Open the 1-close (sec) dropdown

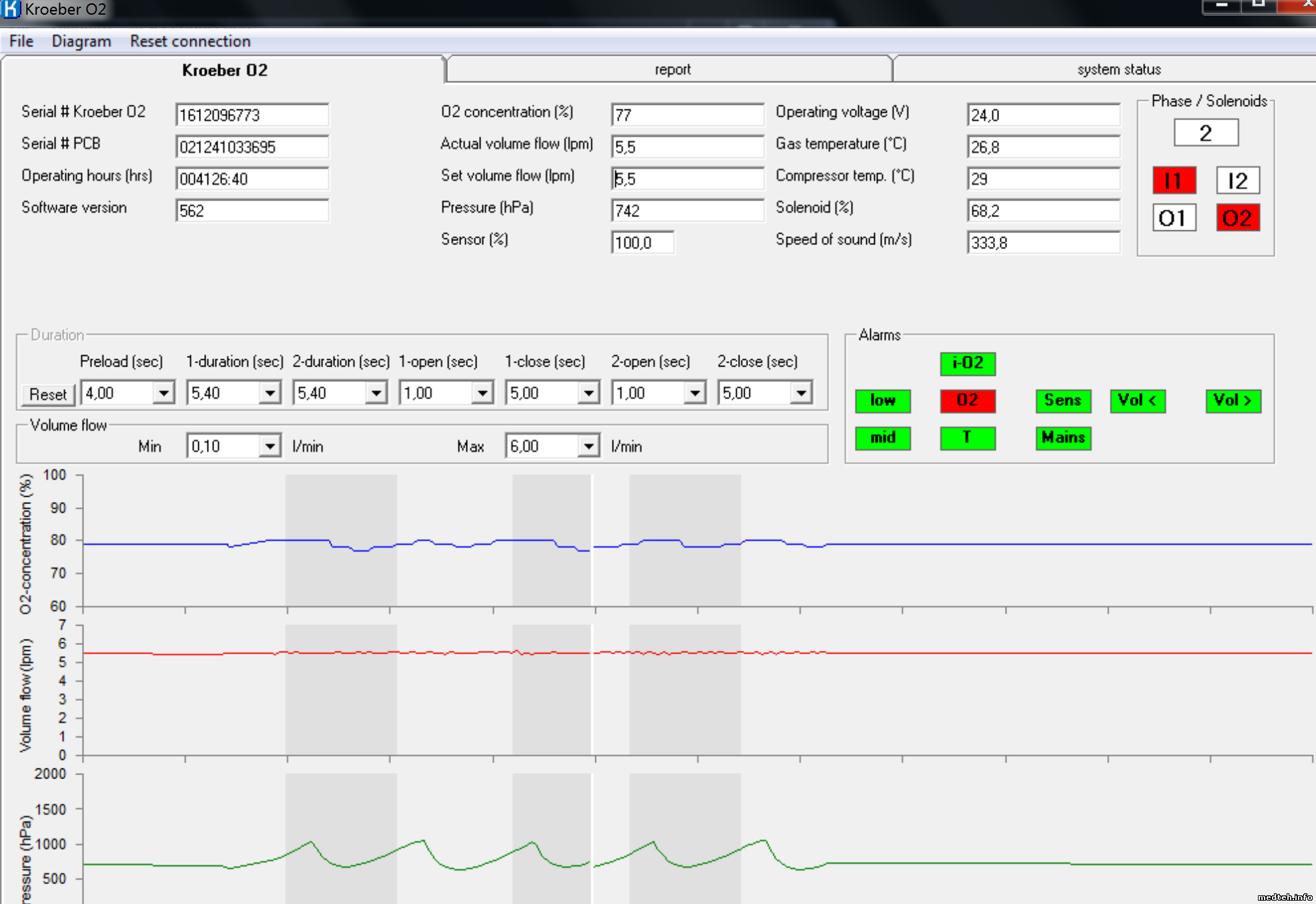[588, 393]
